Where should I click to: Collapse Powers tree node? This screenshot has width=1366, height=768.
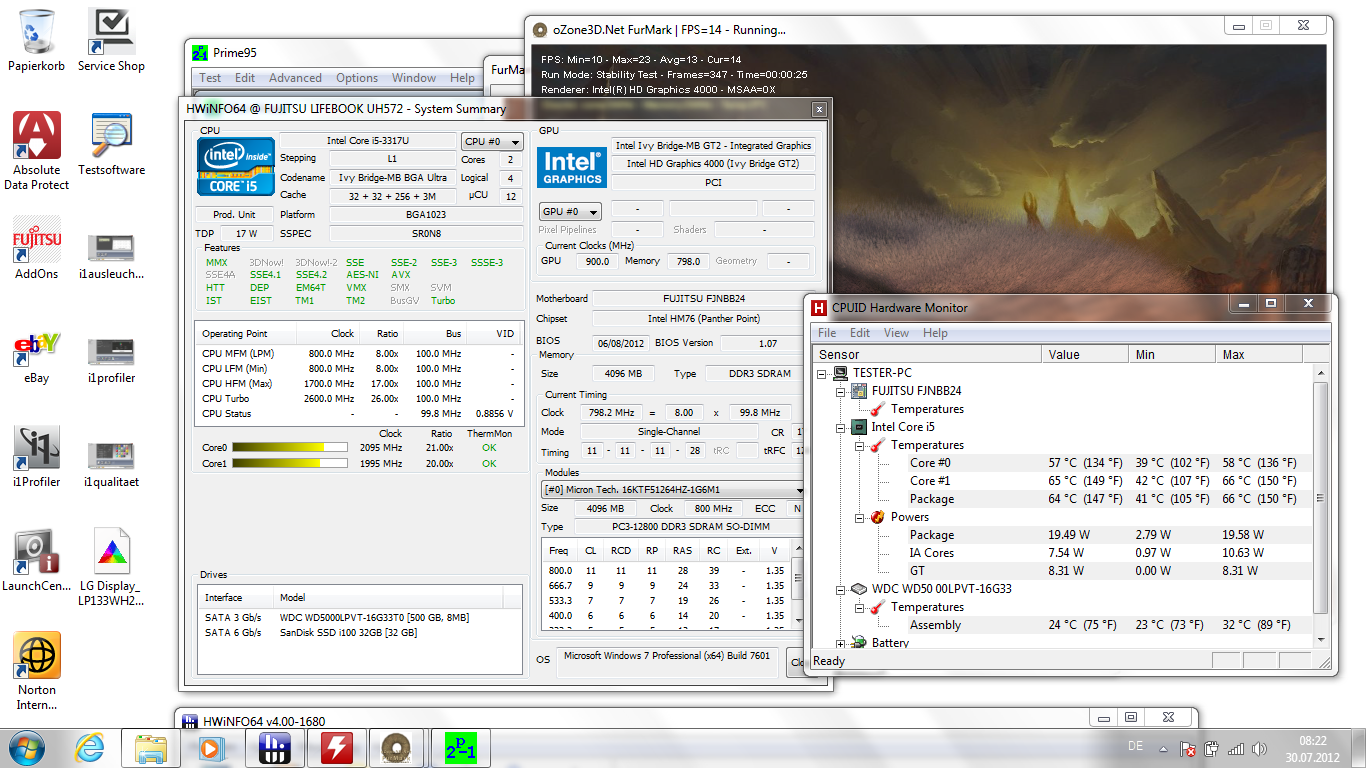(859, 517)
